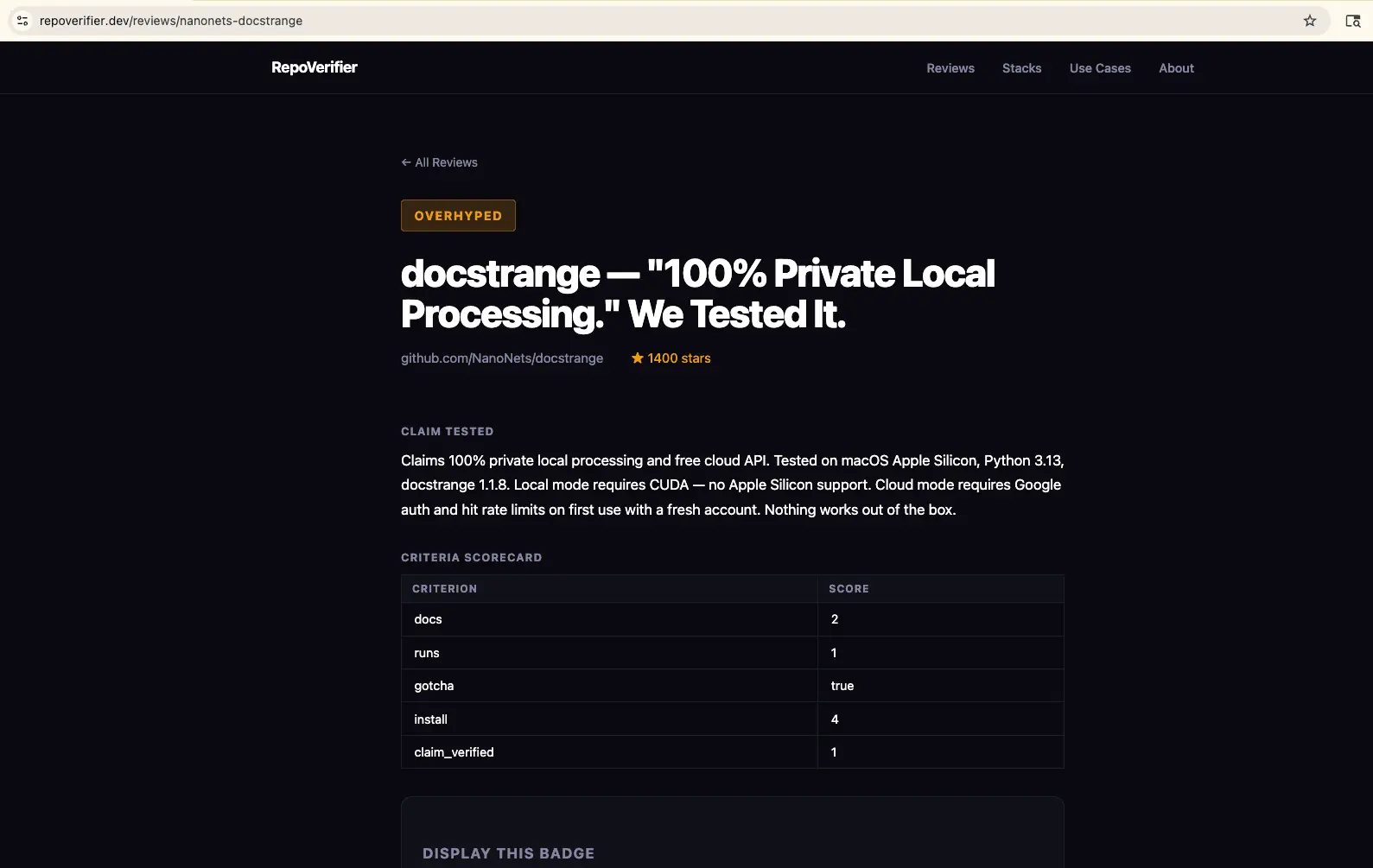Click the OVERHYPED verdict badge

pyautogui.click(x=458, y=216)
